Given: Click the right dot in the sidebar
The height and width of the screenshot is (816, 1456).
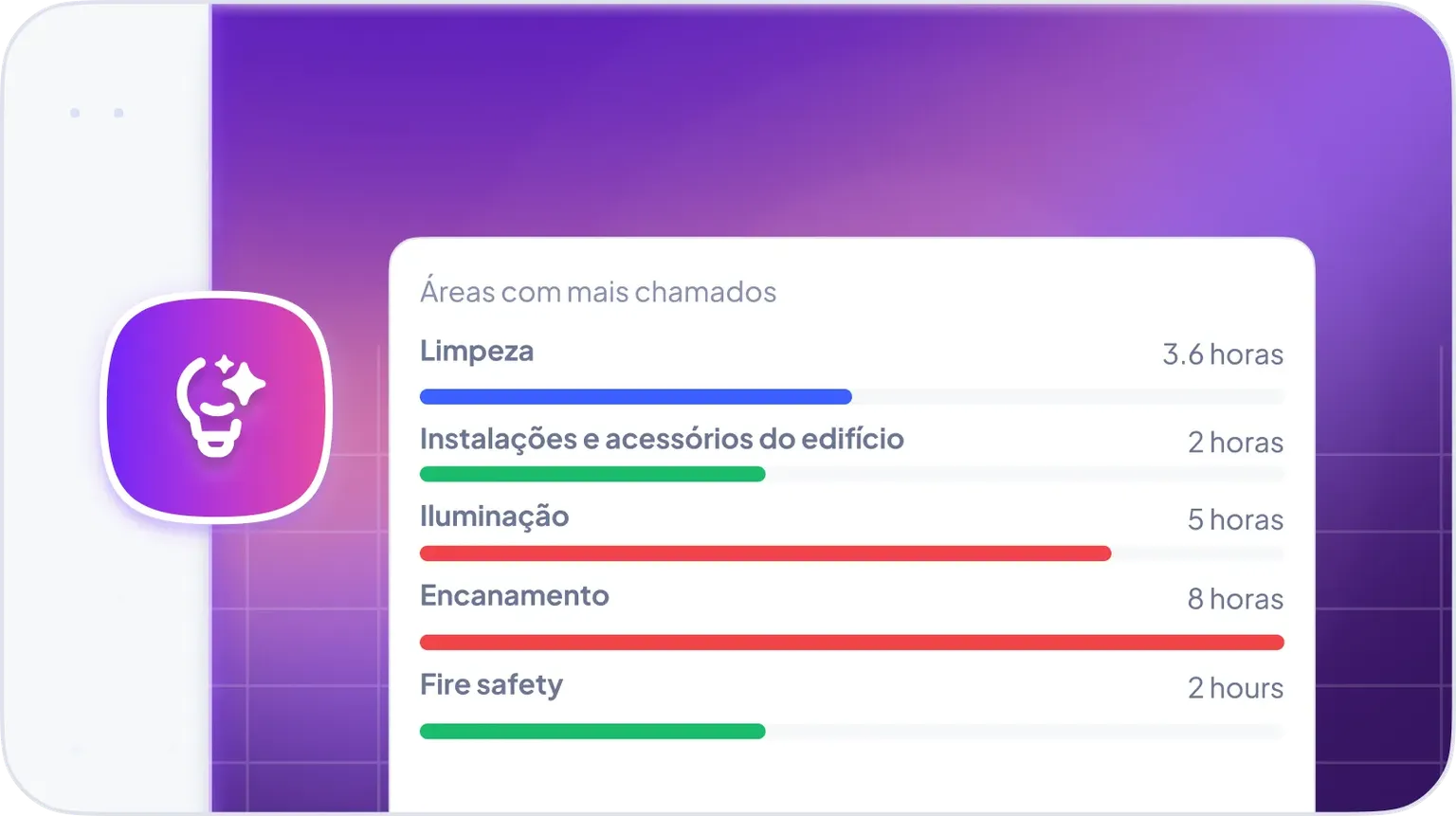Looking at the screenshot, I should [x=118, y=113].
